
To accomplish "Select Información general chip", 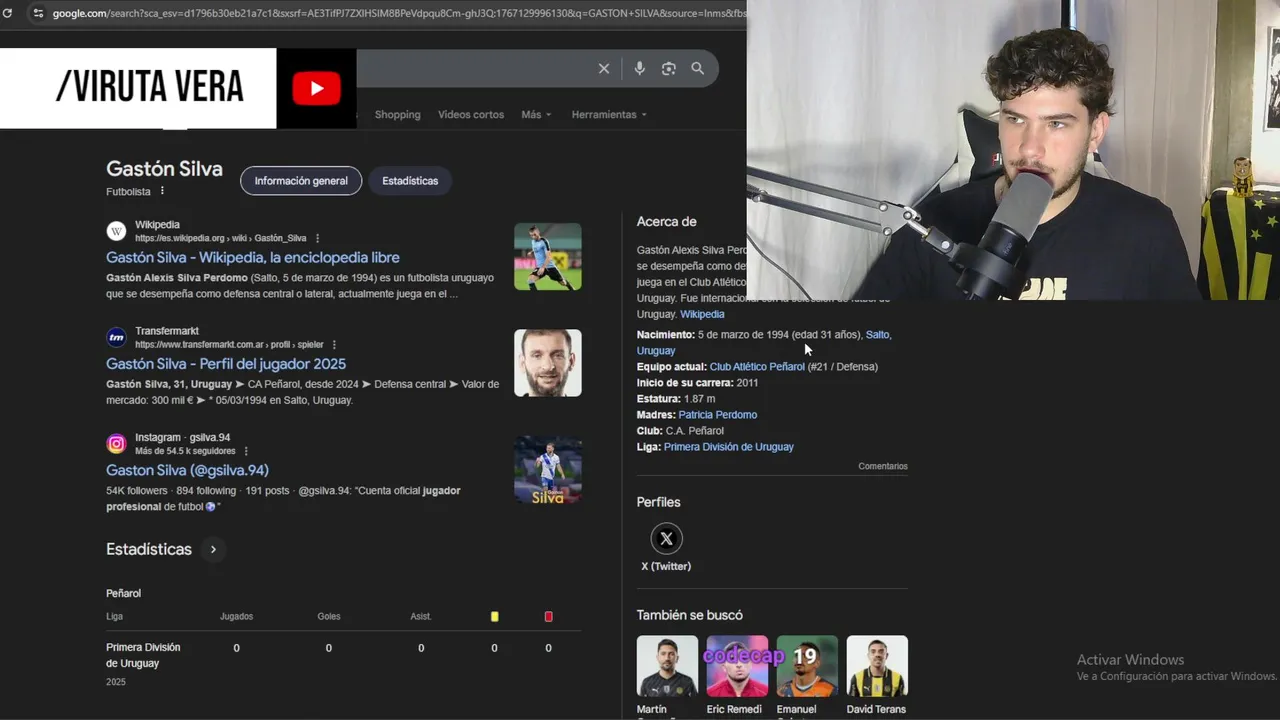I will click(301, 181).
